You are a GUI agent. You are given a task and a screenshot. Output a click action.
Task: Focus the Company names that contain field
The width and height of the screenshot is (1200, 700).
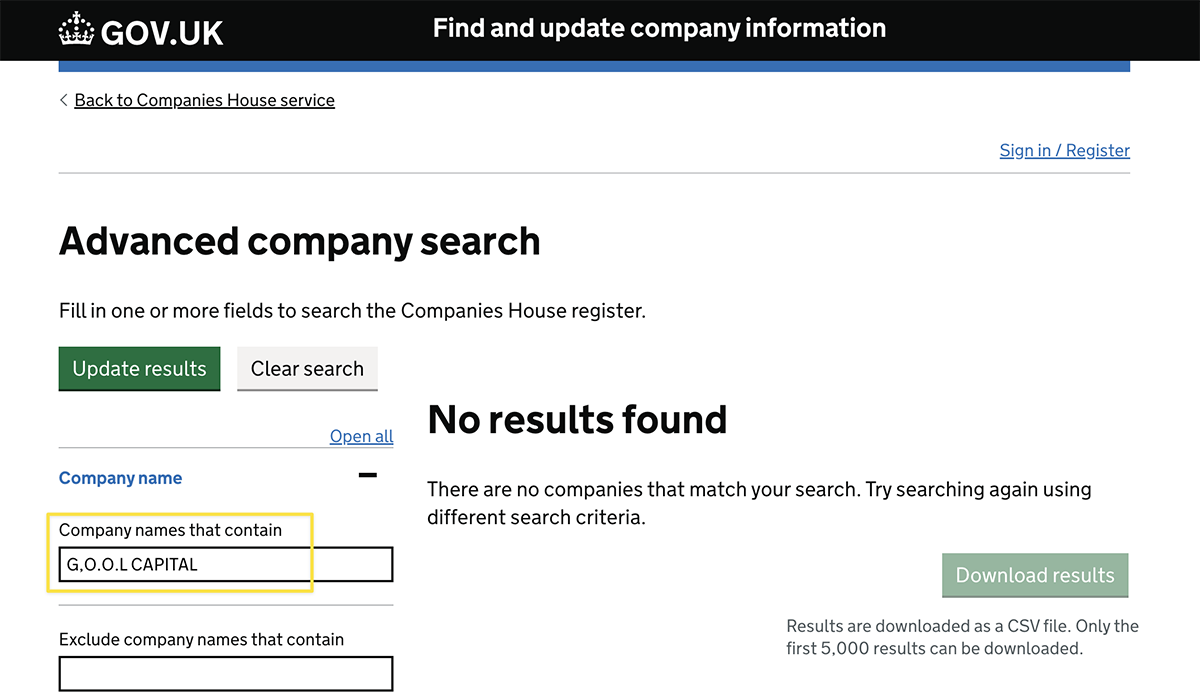tap(226, 564)
